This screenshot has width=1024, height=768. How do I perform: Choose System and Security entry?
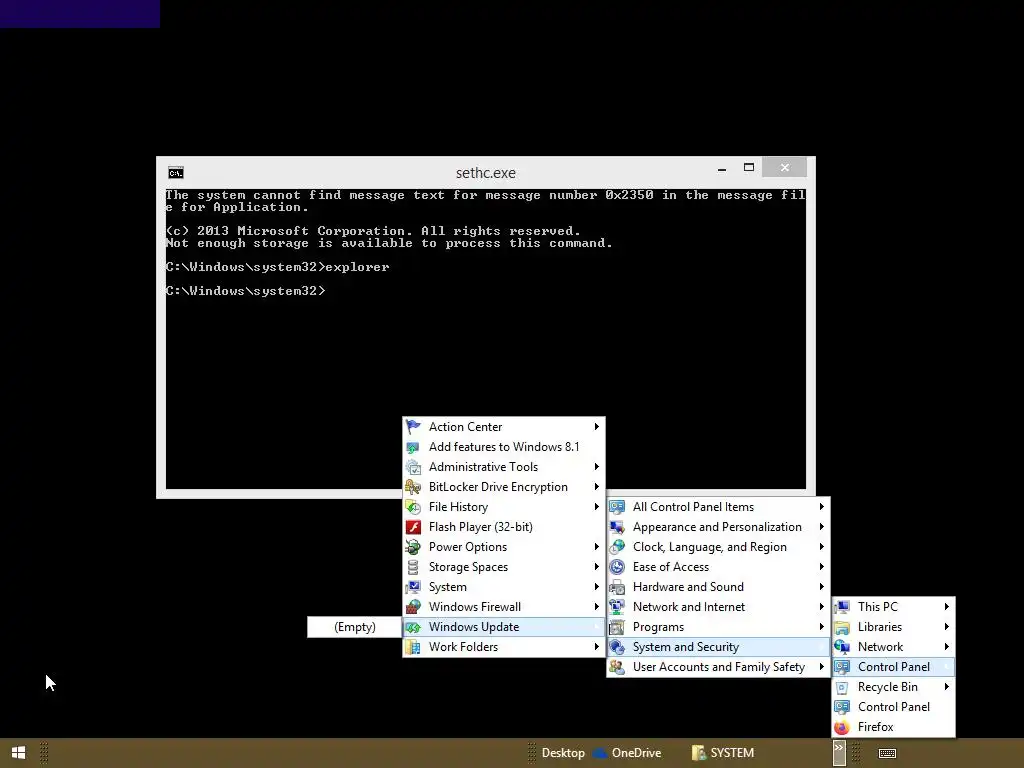point(718,647)
